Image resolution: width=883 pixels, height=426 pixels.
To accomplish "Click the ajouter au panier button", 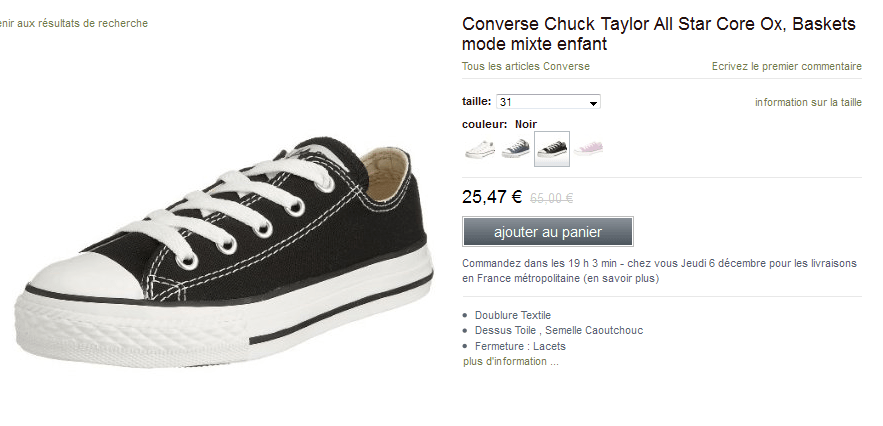I will [x=547, y=232].
